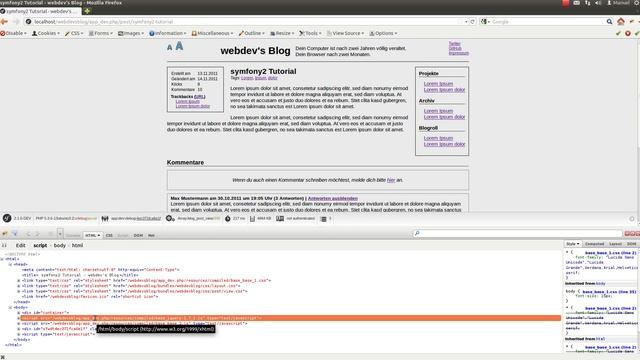This screenshot has height=360, width=640.
Task: Click the red error status icon in toolbar
Action: click(x=628, y=33)
